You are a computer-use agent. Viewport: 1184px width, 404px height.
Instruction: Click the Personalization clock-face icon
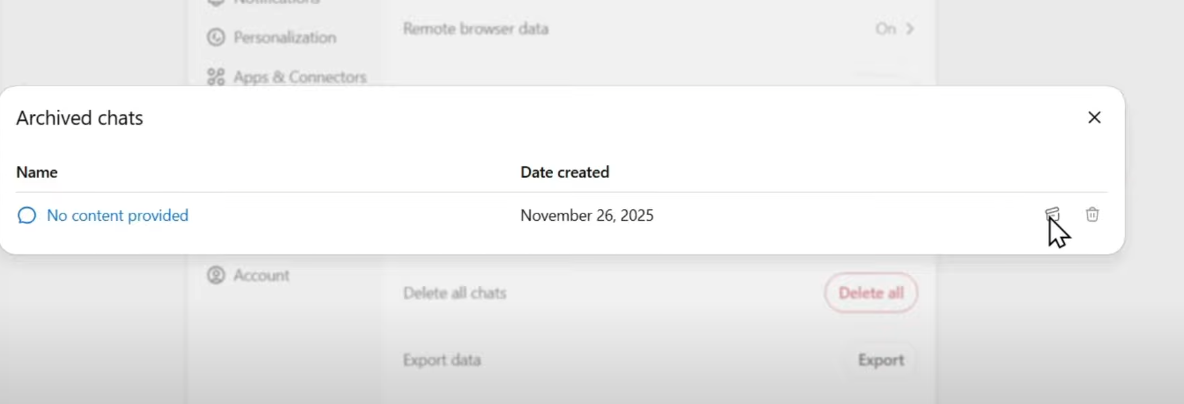pyautogui.click(x=215, y=37)
